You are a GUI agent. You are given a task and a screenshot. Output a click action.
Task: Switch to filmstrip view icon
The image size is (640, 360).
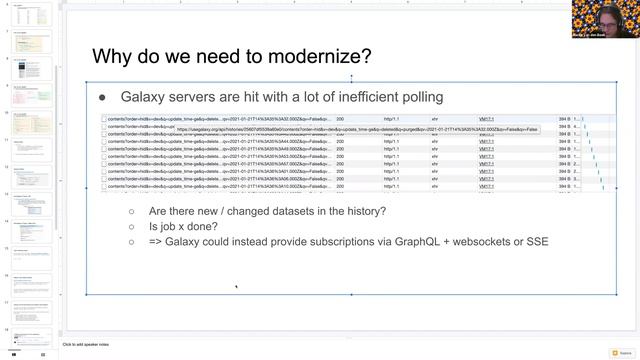14,355
